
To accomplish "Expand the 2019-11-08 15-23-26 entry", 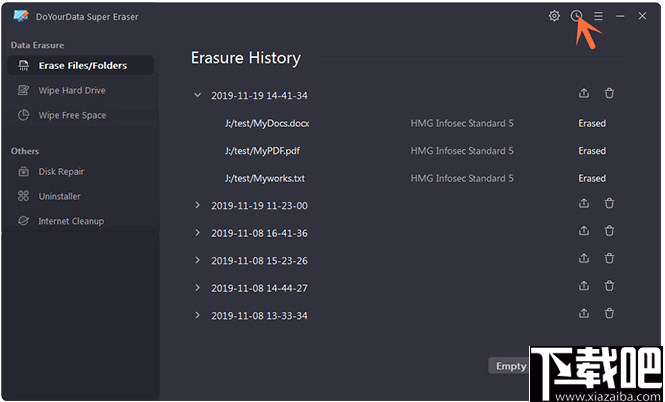I will point(197,260).
